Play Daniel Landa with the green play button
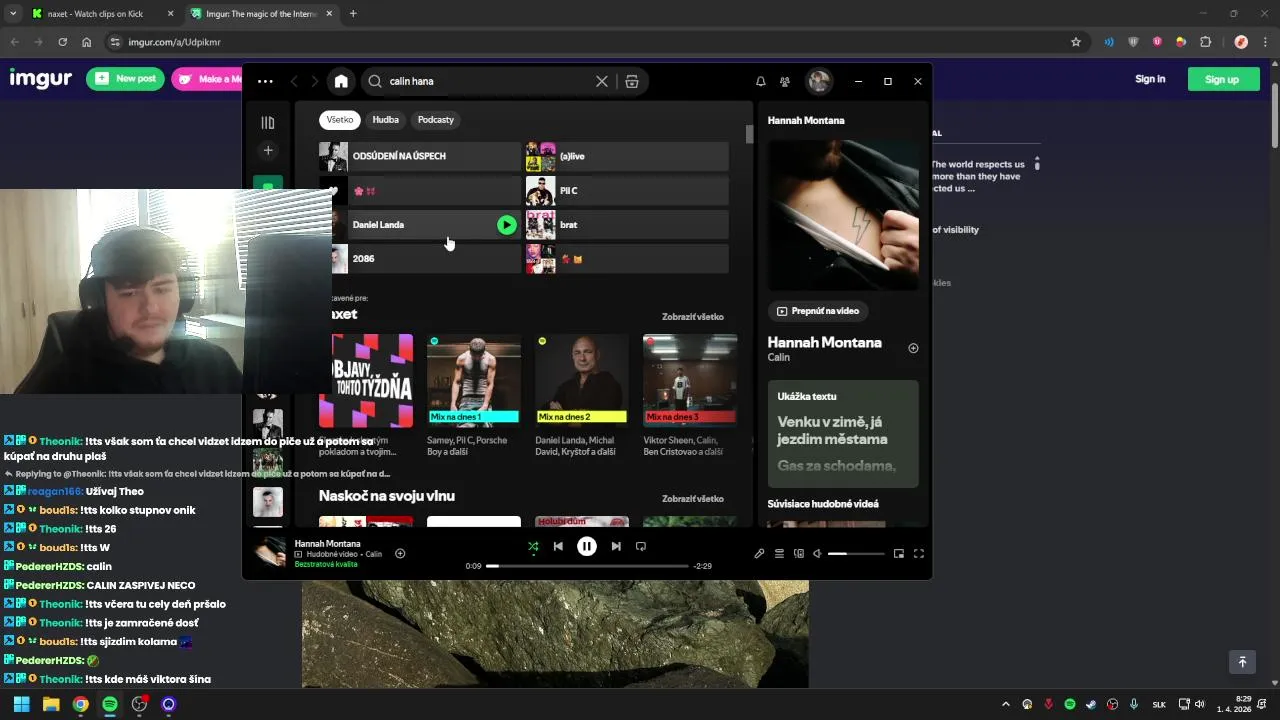1280x720 pixels. [507, 225]
